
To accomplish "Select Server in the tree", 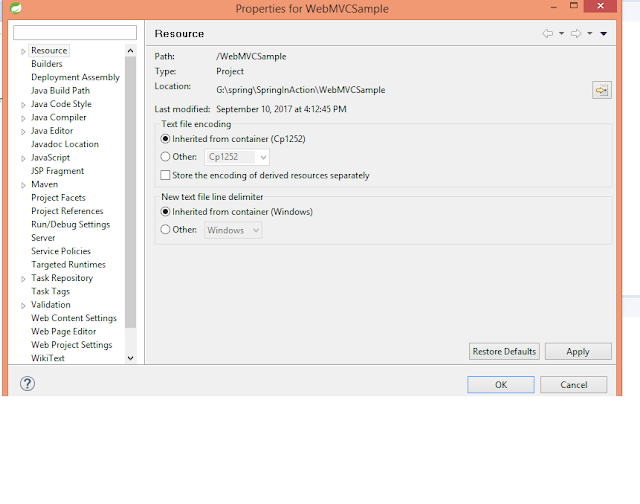I will (43, 238).
